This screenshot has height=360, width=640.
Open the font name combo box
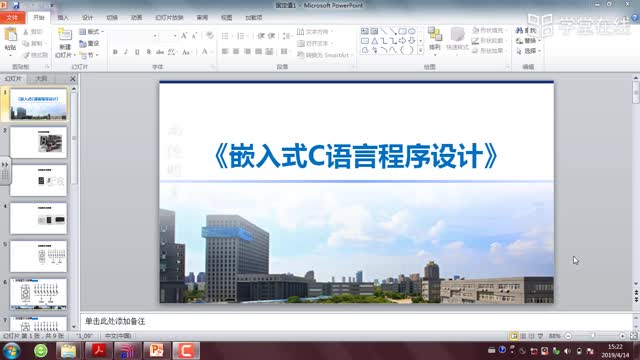pyautogui.click(x=134, y=36)
